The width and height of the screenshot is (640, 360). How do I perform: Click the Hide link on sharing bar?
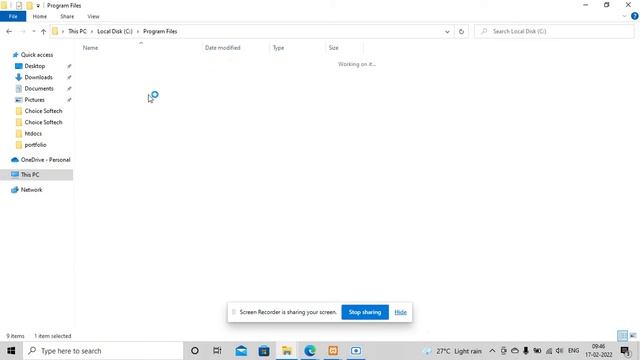(x=400, y=312)
